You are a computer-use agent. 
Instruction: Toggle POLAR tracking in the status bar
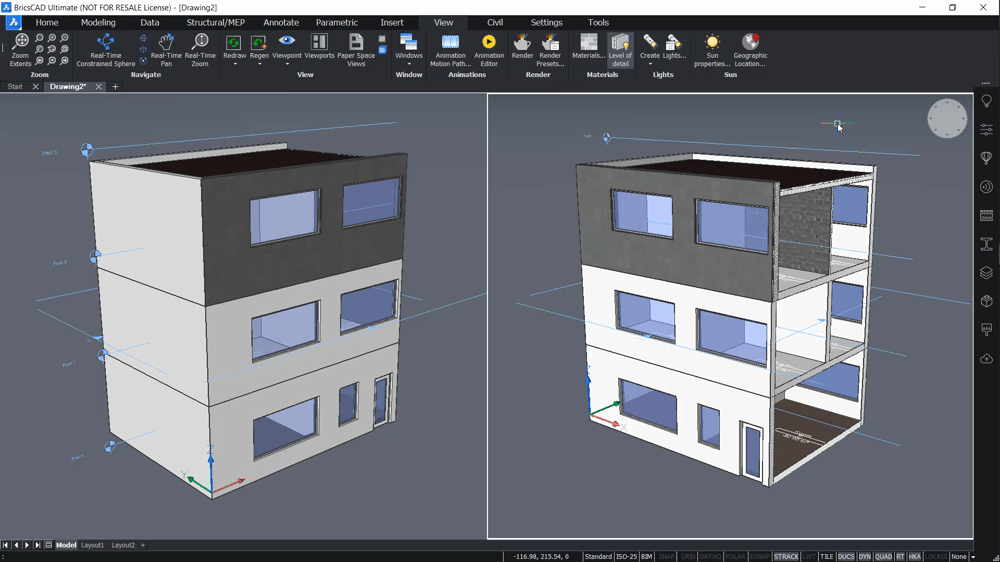(735, 557)
